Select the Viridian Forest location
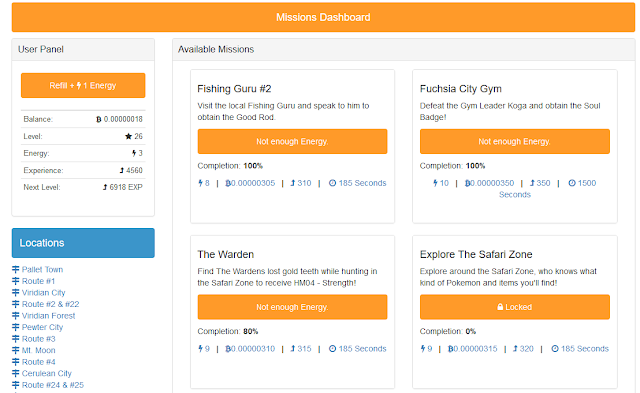Viewport: 640px width, 393px height. [49, 315]
